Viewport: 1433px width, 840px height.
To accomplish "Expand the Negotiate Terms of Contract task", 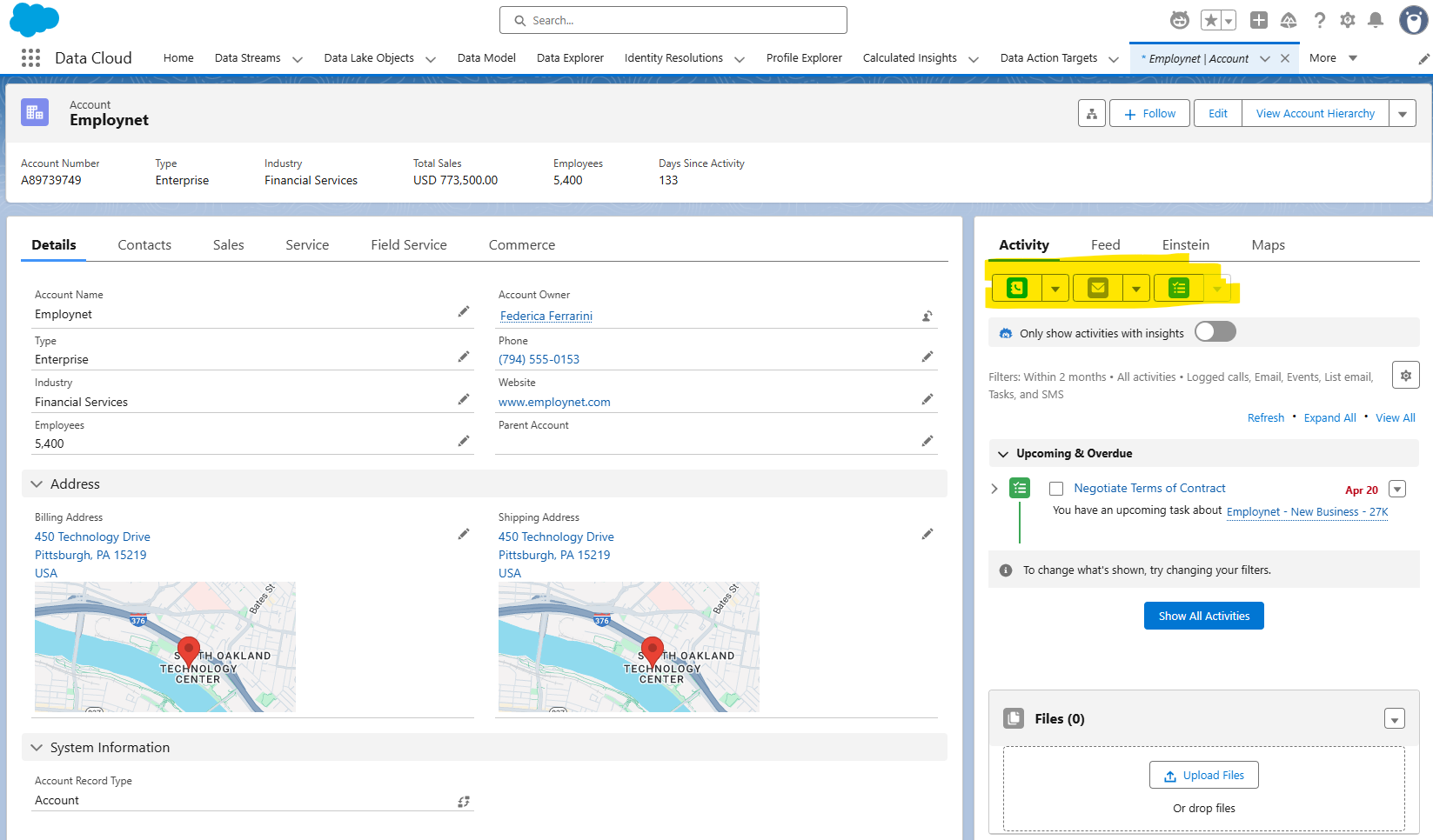I will pos(994,489).
